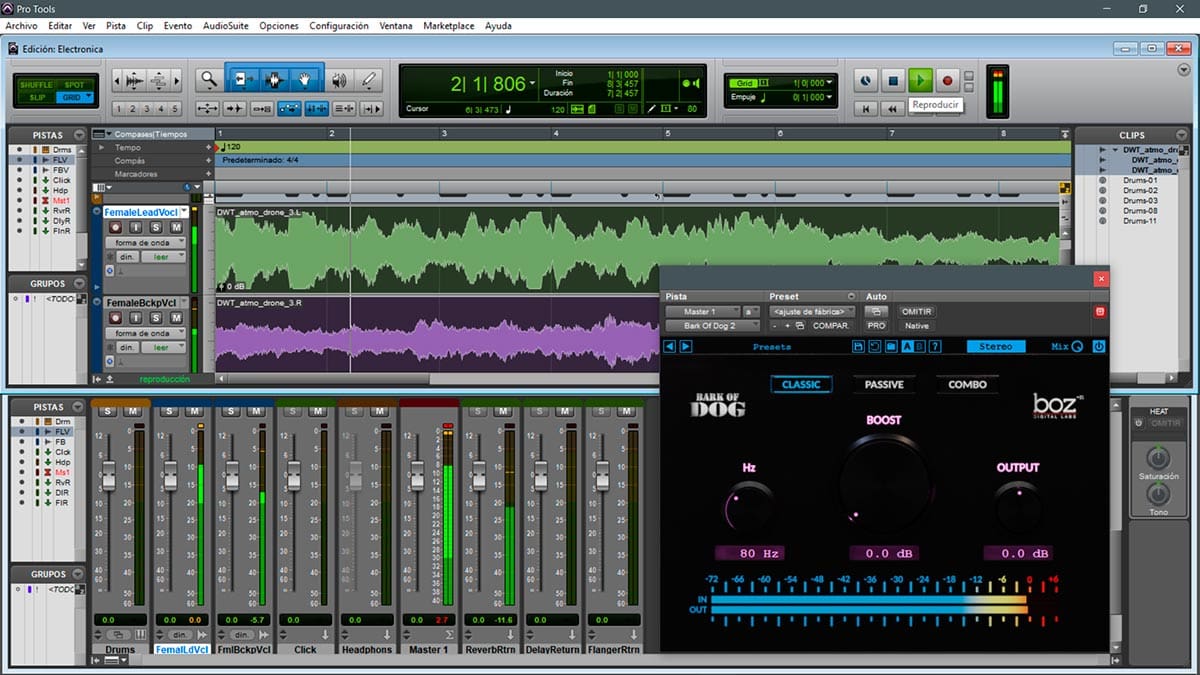
Task: Open CLIPS list options menu
Action: pos(1181,134)
